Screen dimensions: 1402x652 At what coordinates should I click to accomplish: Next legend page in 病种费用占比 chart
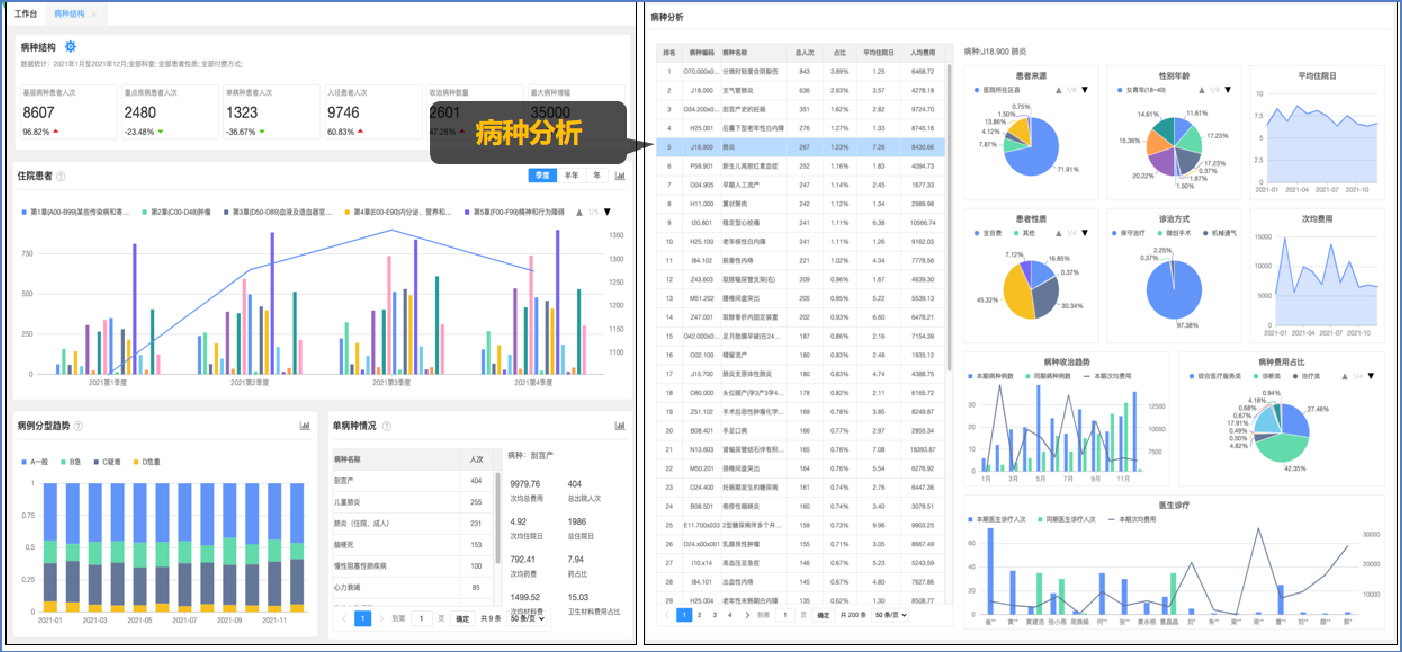(x=1371, y=376)
